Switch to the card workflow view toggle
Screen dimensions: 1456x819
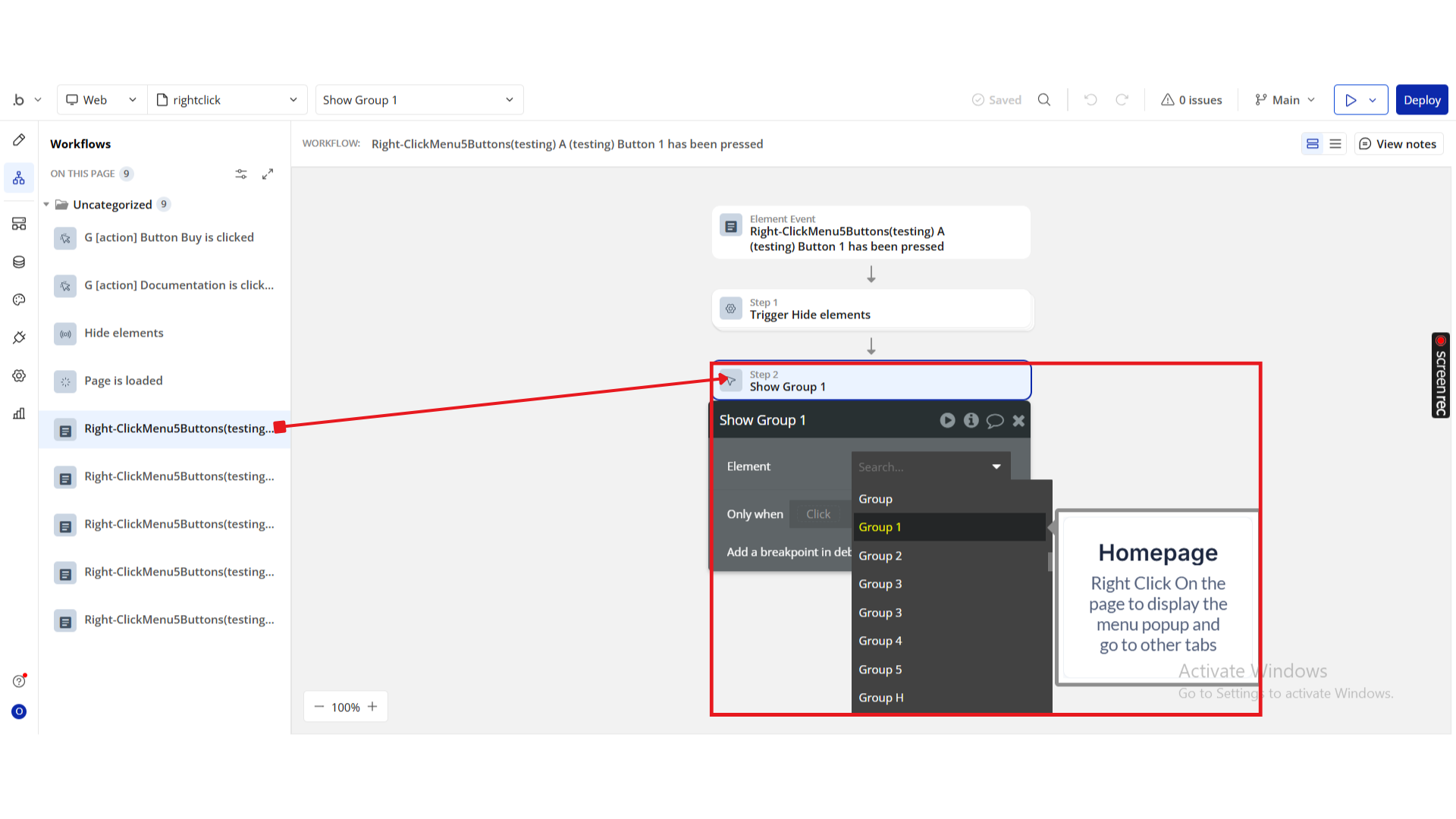pos(1313,144)
